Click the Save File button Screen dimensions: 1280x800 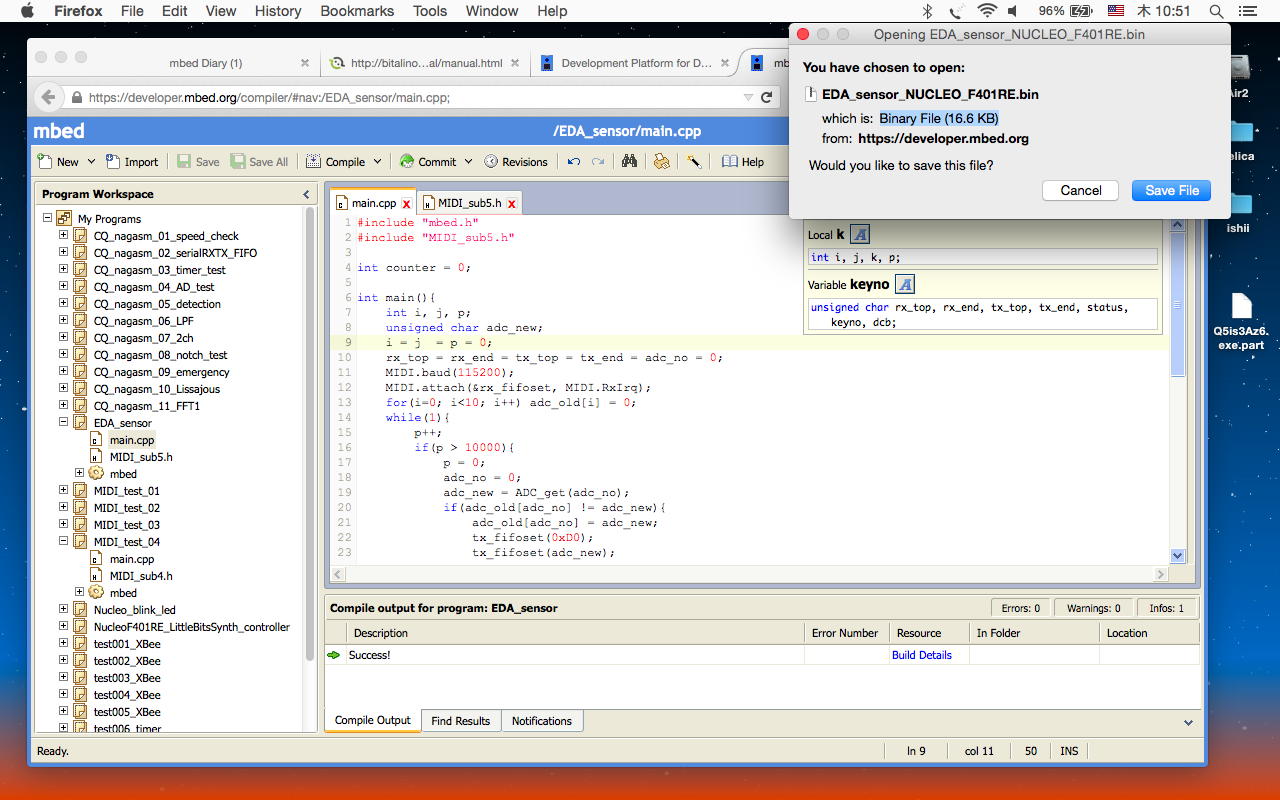click(1171, 190)
